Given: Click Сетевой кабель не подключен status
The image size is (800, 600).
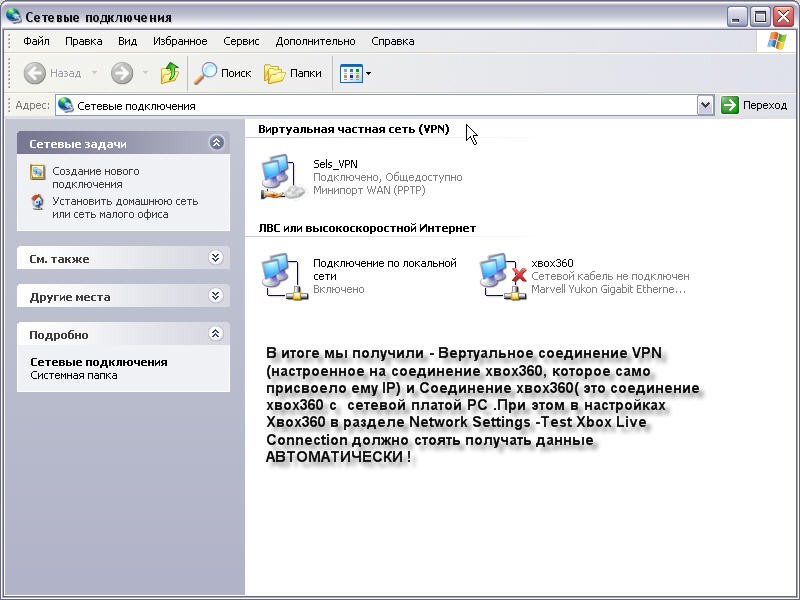Looking at the screenshot, I should (x=610, y=276).
